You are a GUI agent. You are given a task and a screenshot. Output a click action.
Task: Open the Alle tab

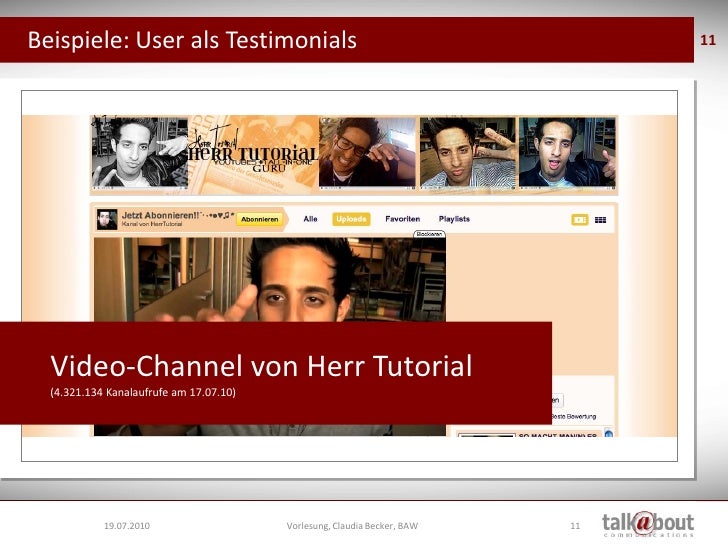click(x=310, y=219)
